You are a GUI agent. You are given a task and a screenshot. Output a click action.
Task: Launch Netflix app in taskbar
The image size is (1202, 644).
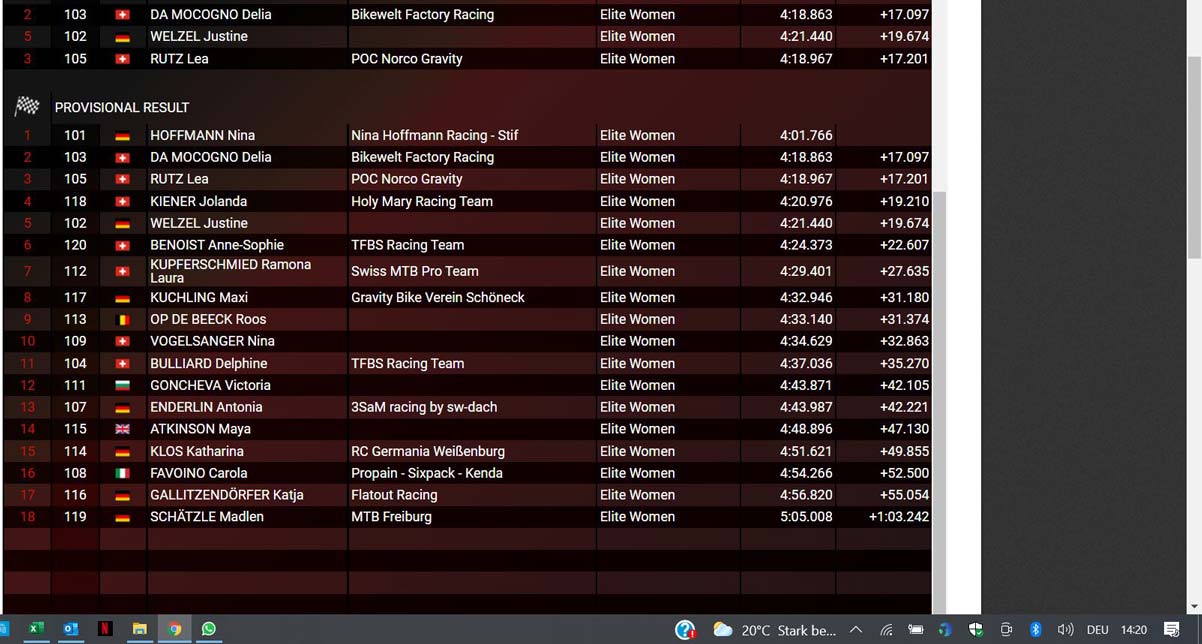(x=105, y=629)
